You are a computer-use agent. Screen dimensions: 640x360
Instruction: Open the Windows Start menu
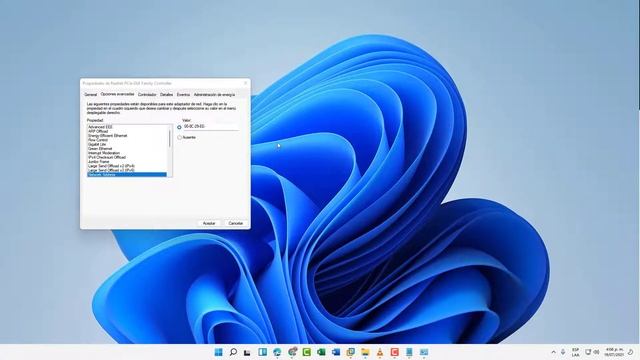(218, 352)
